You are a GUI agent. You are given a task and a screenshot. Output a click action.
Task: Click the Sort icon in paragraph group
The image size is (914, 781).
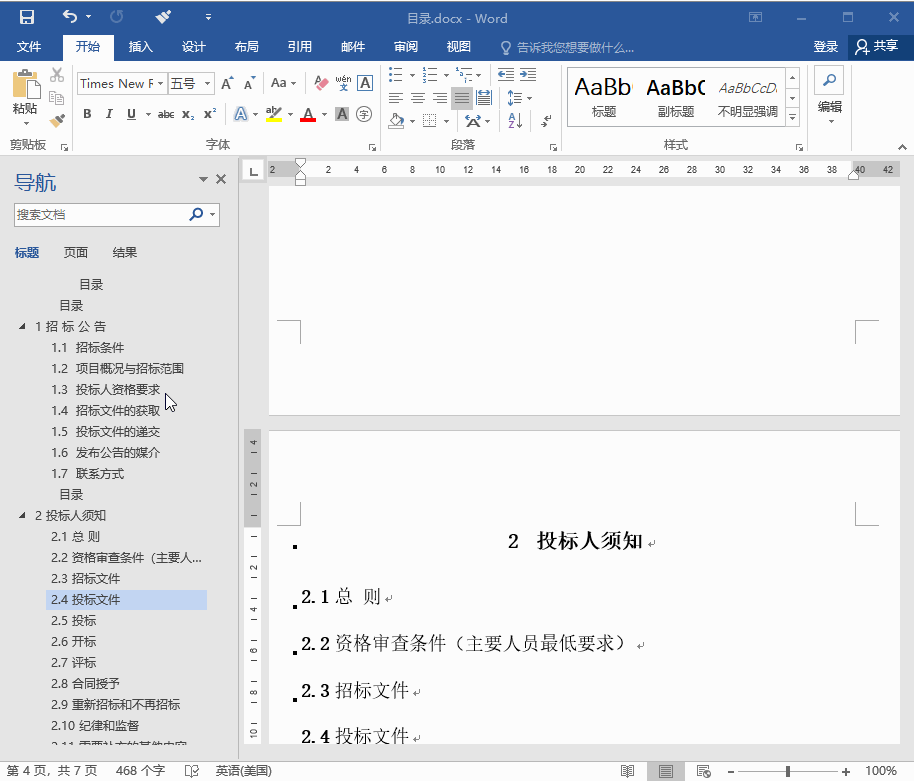[x=515, y=121]
